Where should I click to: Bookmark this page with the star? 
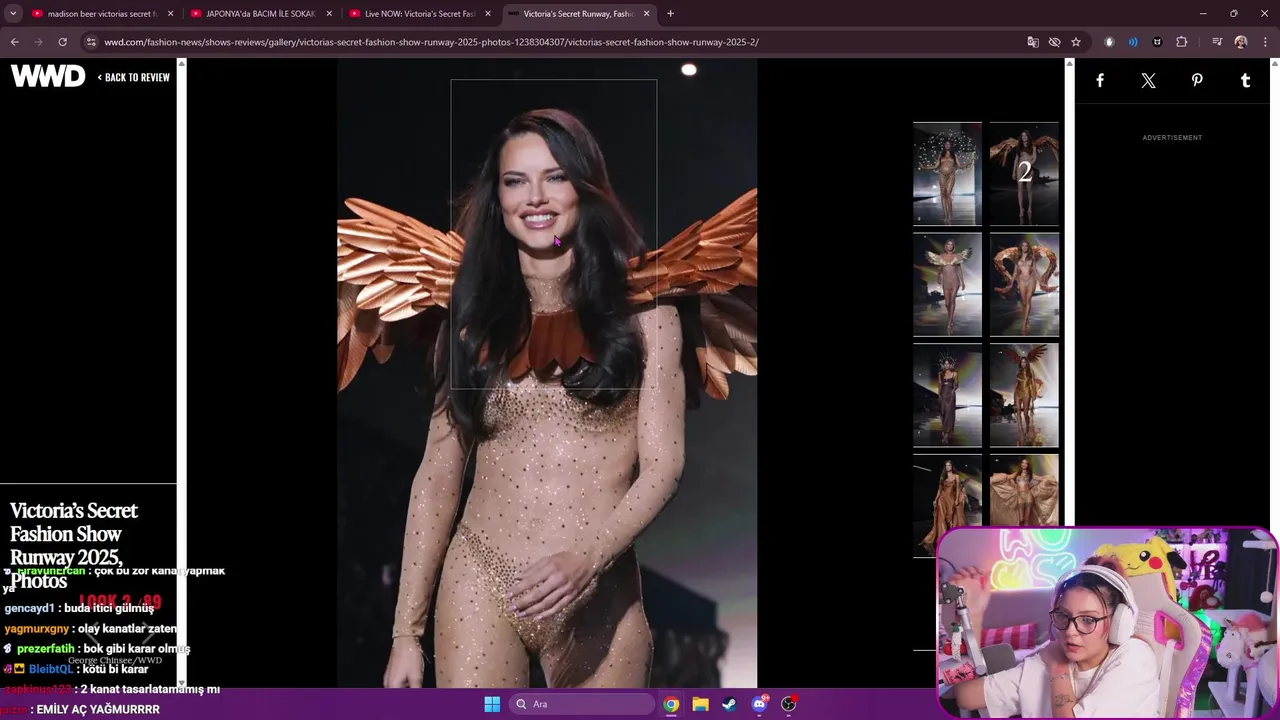(1076, 42)
